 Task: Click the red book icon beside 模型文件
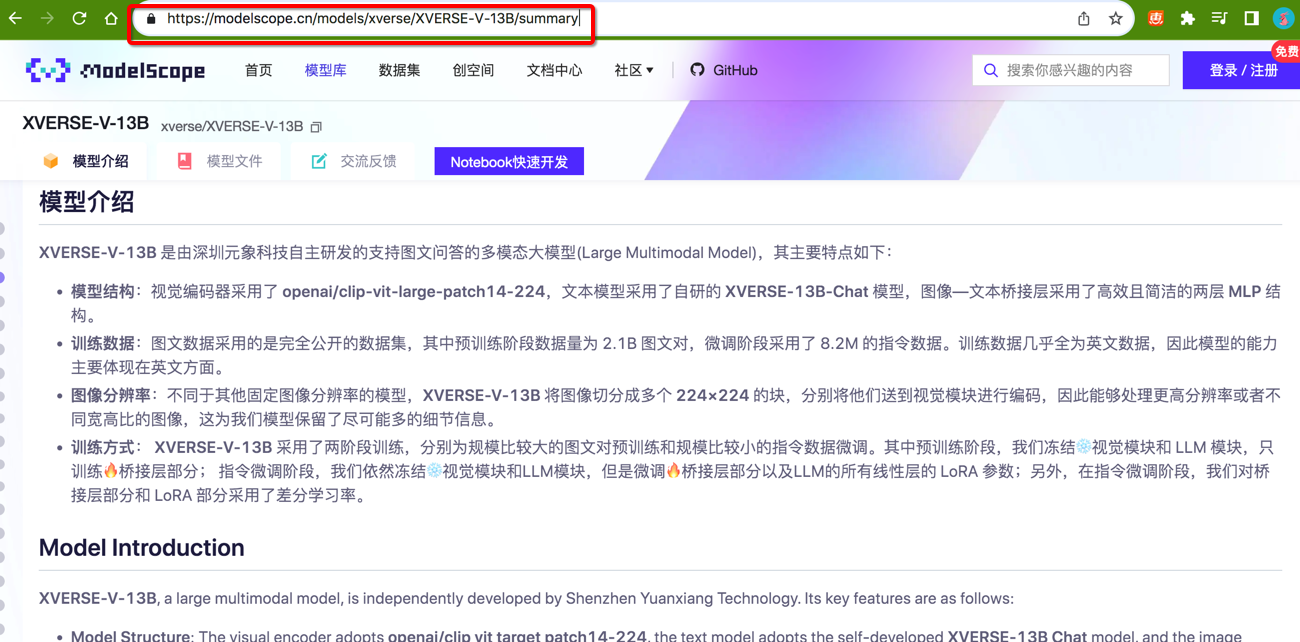[184, 161]
